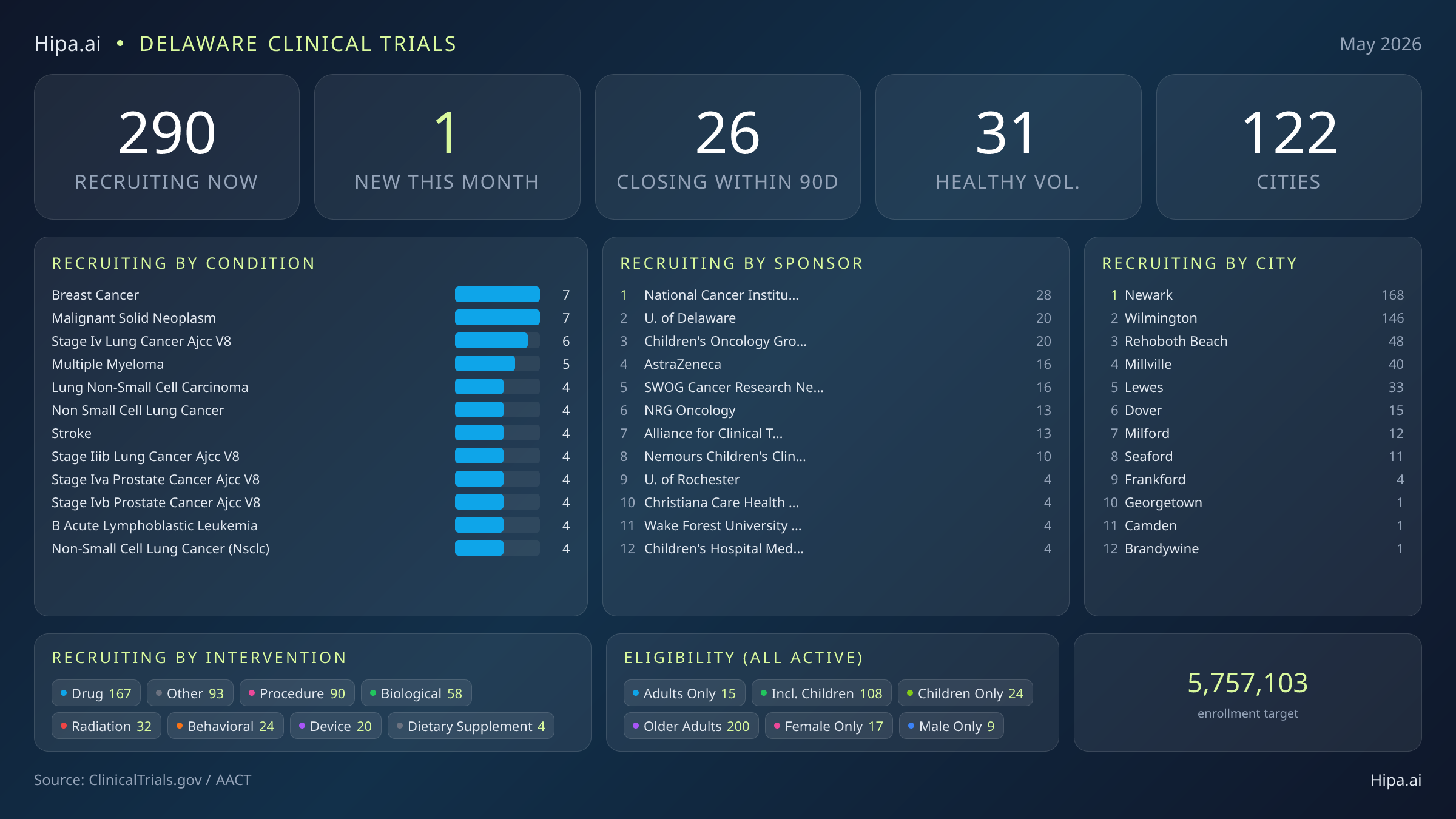Click the Adults Only 15 chip
This screenshot has width=1456, height=819.
(x=684, y=693)
